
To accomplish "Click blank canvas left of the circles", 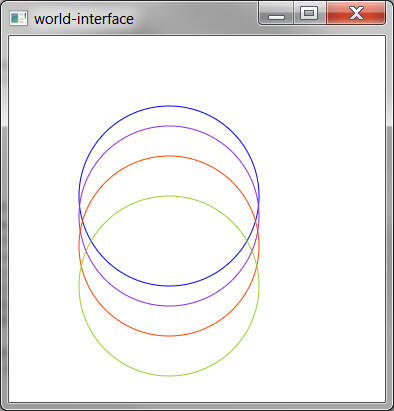I will 43,217.
